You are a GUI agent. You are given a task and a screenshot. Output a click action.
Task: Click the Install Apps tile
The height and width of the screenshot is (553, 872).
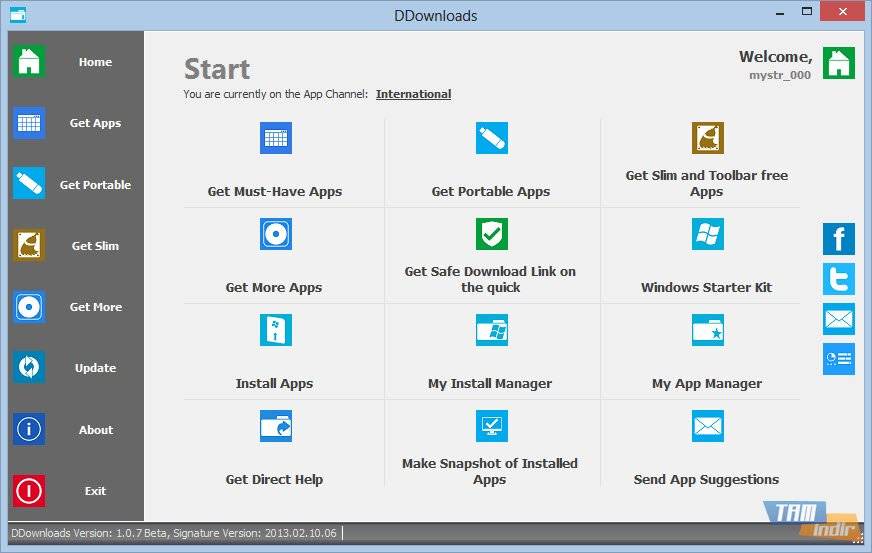(x=275, y=383)
